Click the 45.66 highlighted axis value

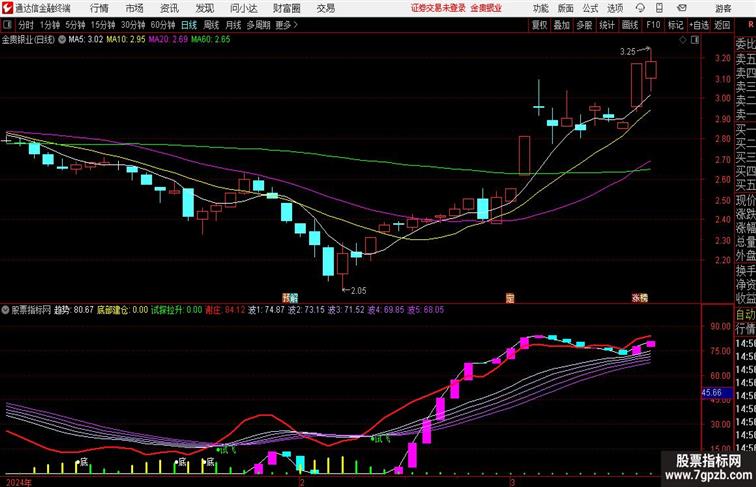pyautogui.click(x=717, y=393)
